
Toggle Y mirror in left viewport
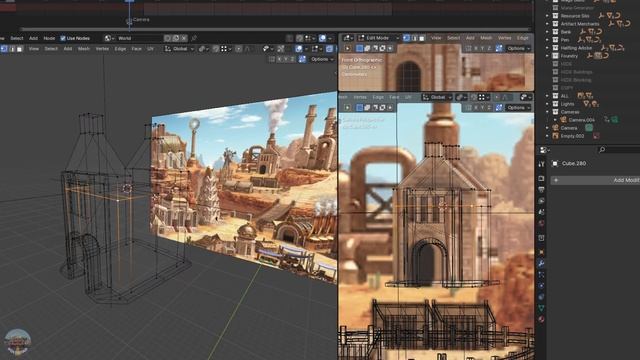pyautogui.click(x=286, y=59)
